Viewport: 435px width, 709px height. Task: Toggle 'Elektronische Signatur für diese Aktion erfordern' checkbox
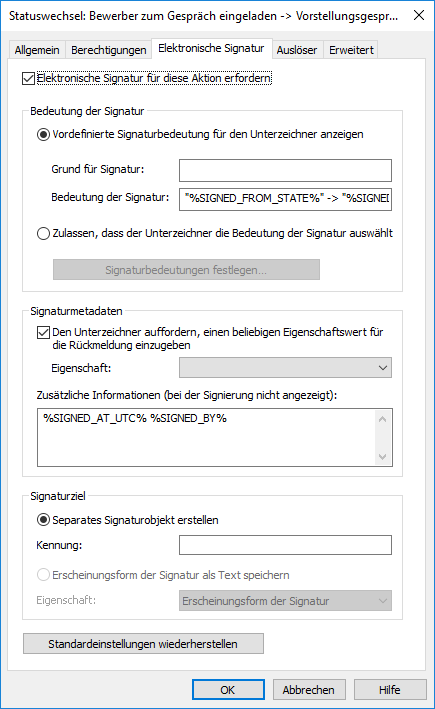[x=28, y=78]
